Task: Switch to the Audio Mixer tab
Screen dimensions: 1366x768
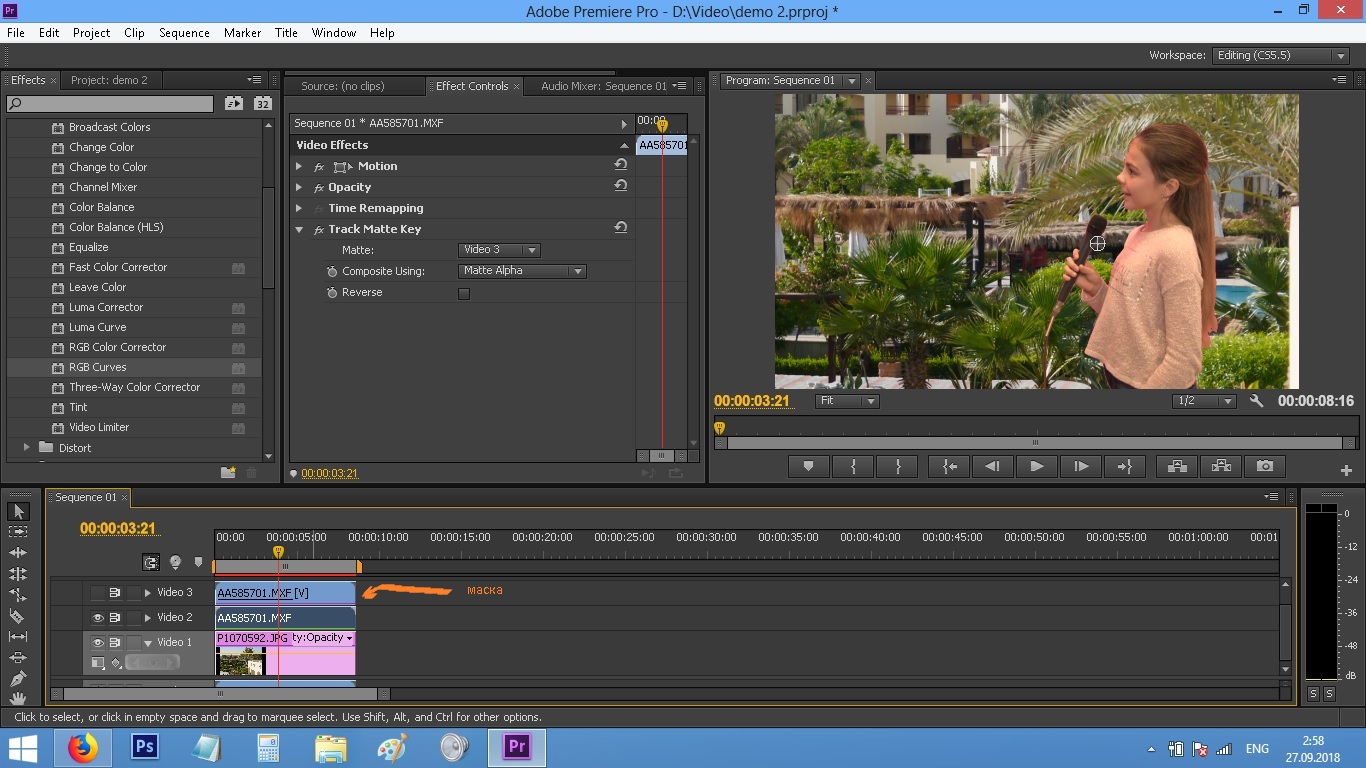Action: 603,86
